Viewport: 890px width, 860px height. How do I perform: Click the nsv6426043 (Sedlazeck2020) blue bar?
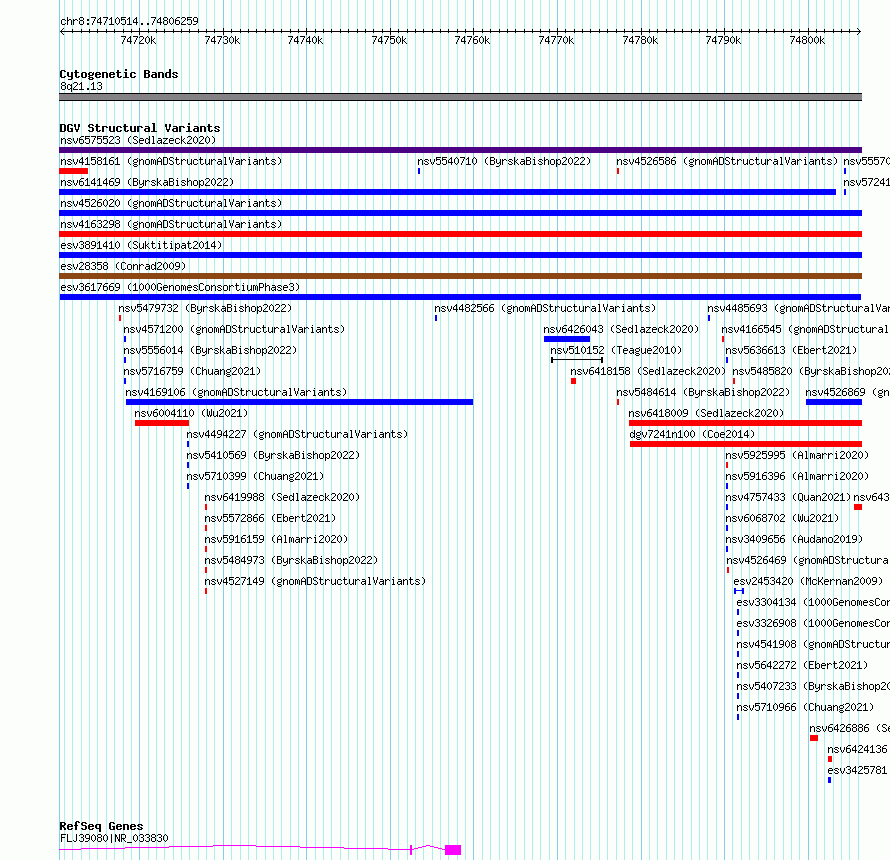pyautogui.click(x=567, y=339)
